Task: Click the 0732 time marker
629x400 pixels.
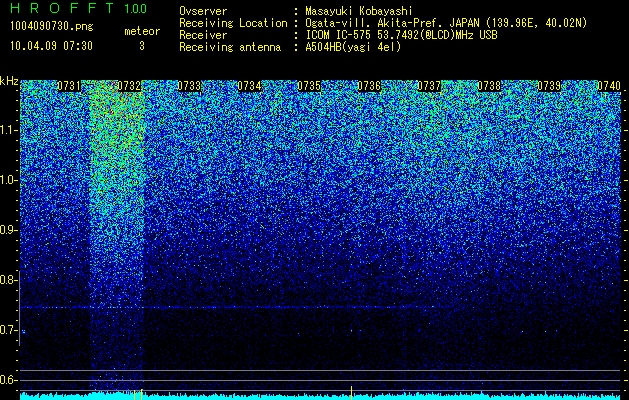Action: pyautogui.click(x=129, y=86)
